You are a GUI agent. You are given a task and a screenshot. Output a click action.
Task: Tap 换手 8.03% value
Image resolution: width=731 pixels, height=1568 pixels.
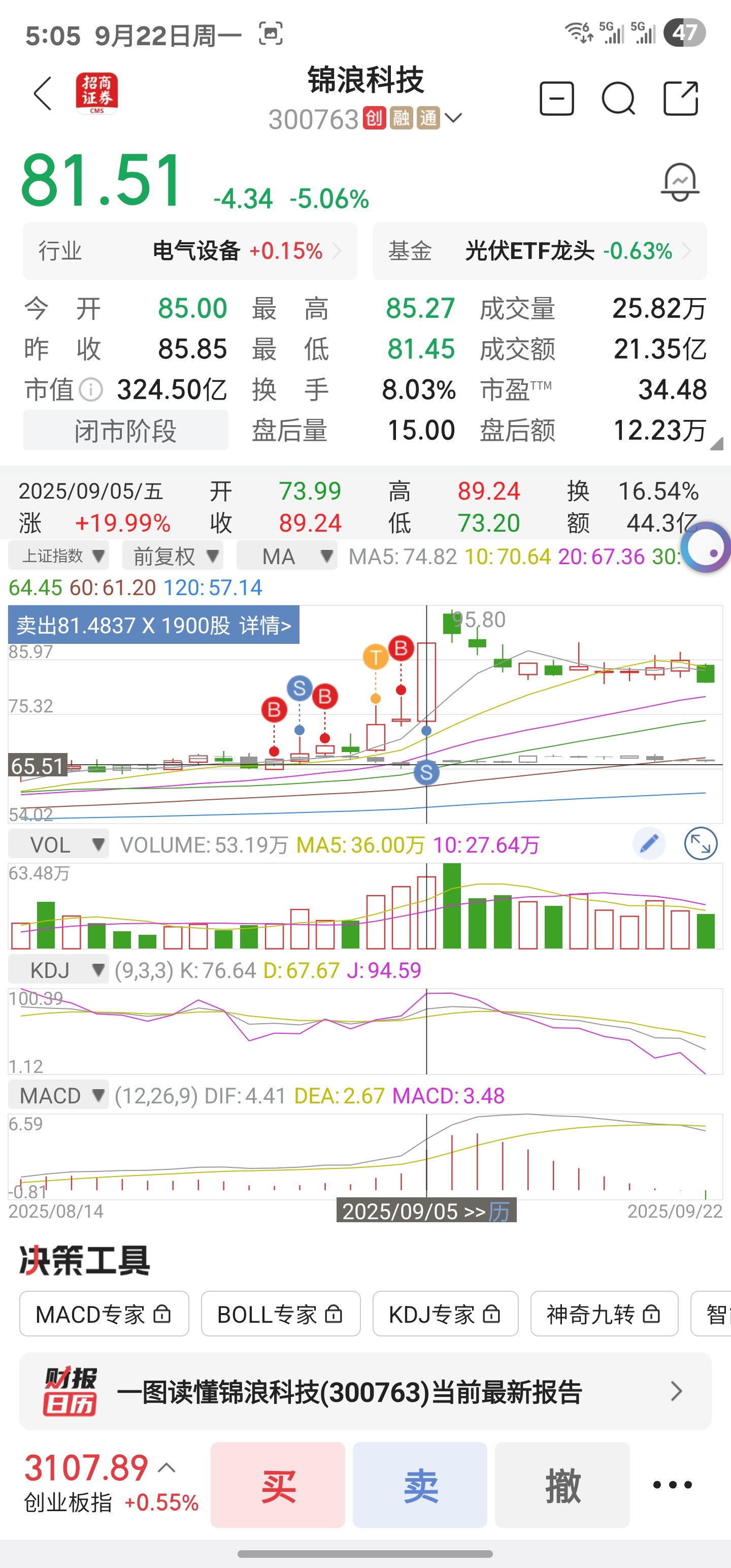pyautogui.click(x=419, y=389)
